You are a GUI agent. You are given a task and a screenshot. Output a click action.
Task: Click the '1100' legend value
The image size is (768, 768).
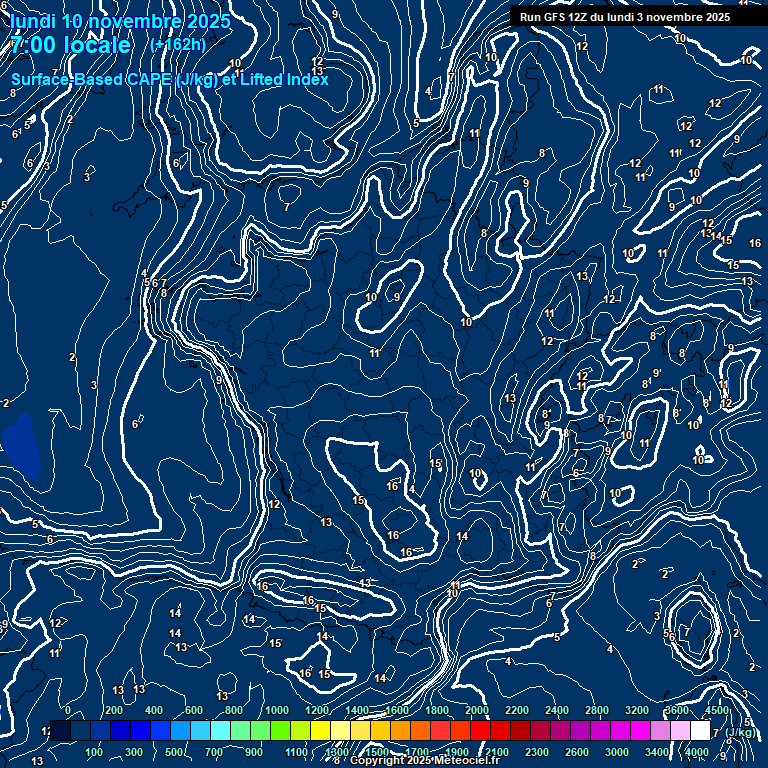pos(297,752)
